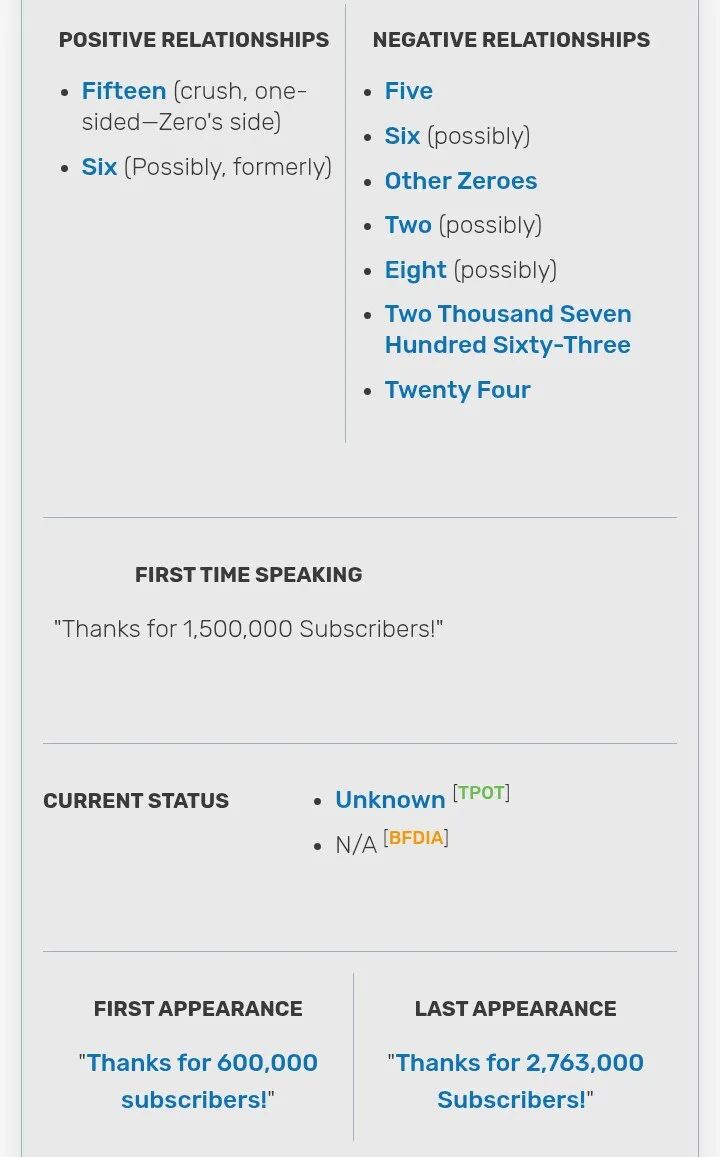Click the Negative Relationships heading
This screenshot has width=720, height=1157.
(511, 40)
